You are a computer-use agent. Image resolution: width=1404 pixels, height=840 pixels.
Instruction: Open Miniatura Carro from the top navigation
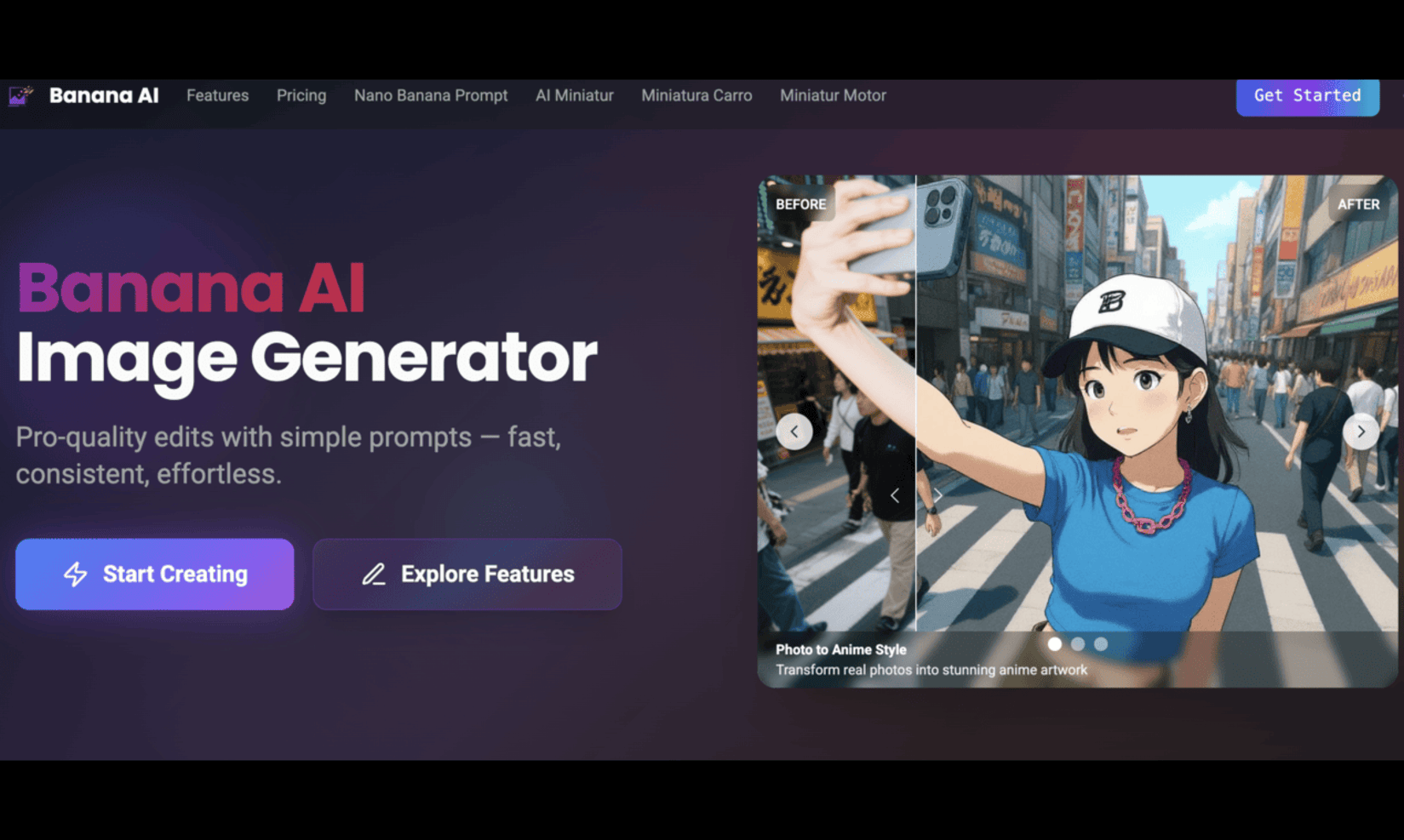click(x=696, y=95)
